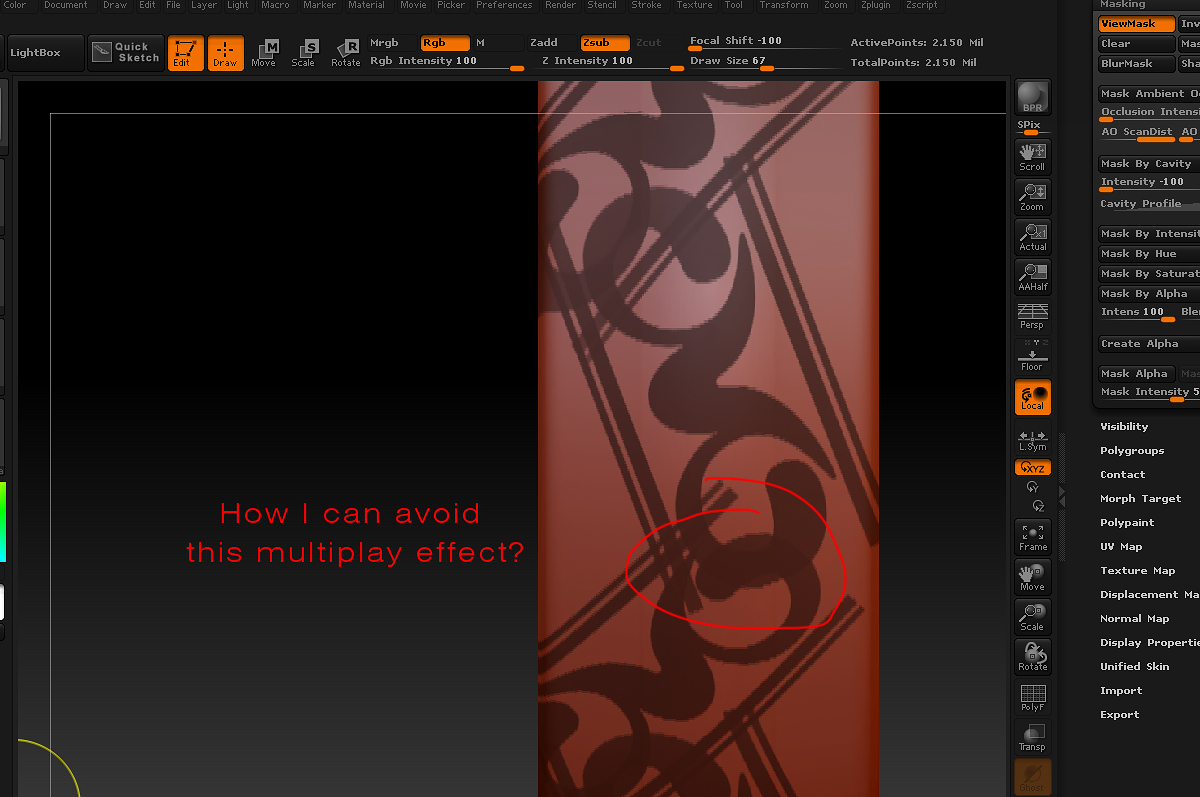
Task: Set view to Actual size
Action: 1033,237
